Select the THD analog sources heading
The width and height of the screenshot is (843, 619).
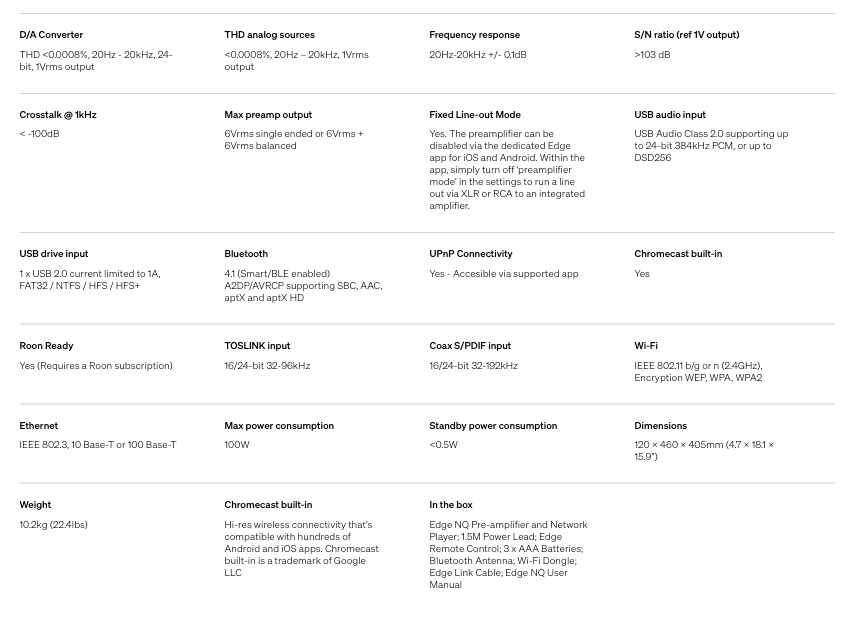click(269, 35)
